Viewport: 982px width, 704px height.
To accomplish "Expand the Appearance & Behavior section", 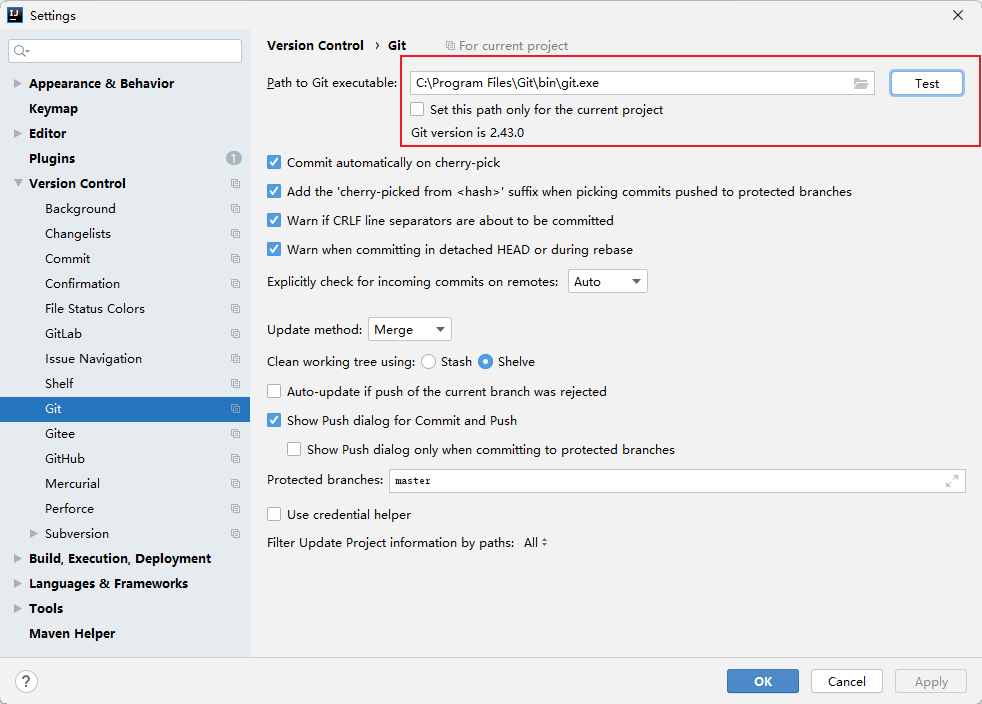I will (x=18, y=84).
